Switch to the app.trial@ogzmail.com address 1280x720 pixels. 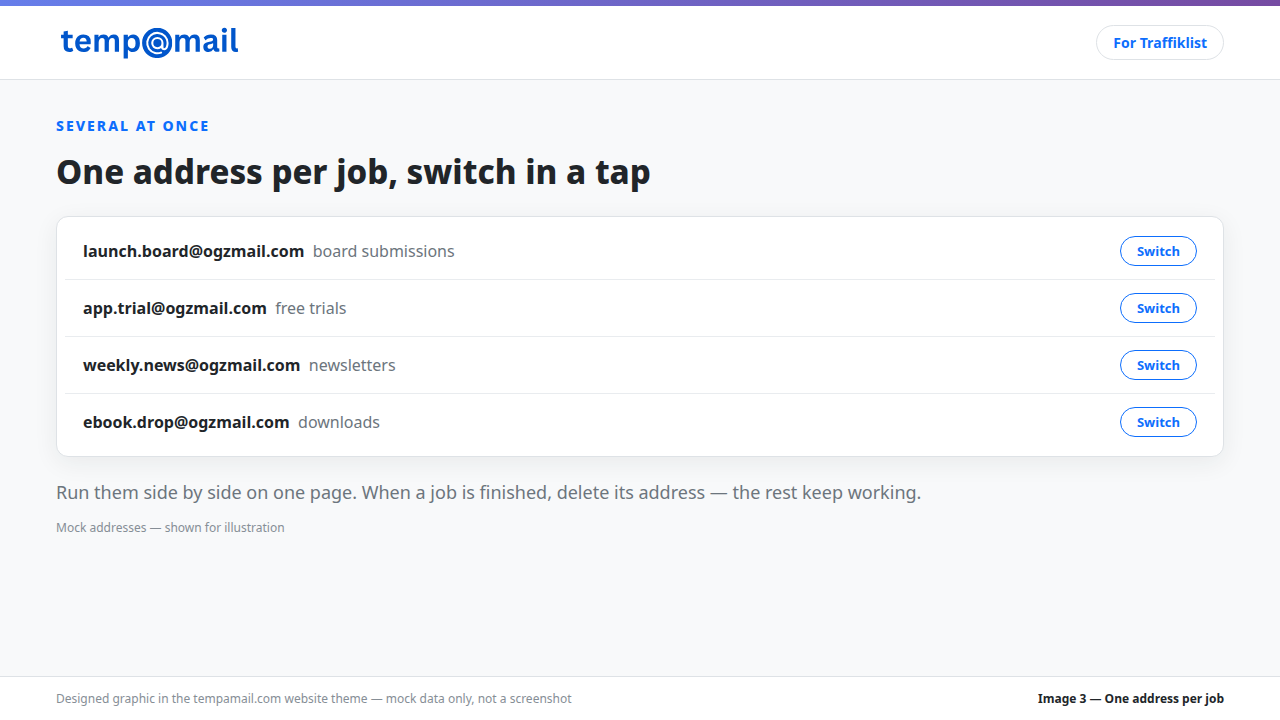point(1158,308)
